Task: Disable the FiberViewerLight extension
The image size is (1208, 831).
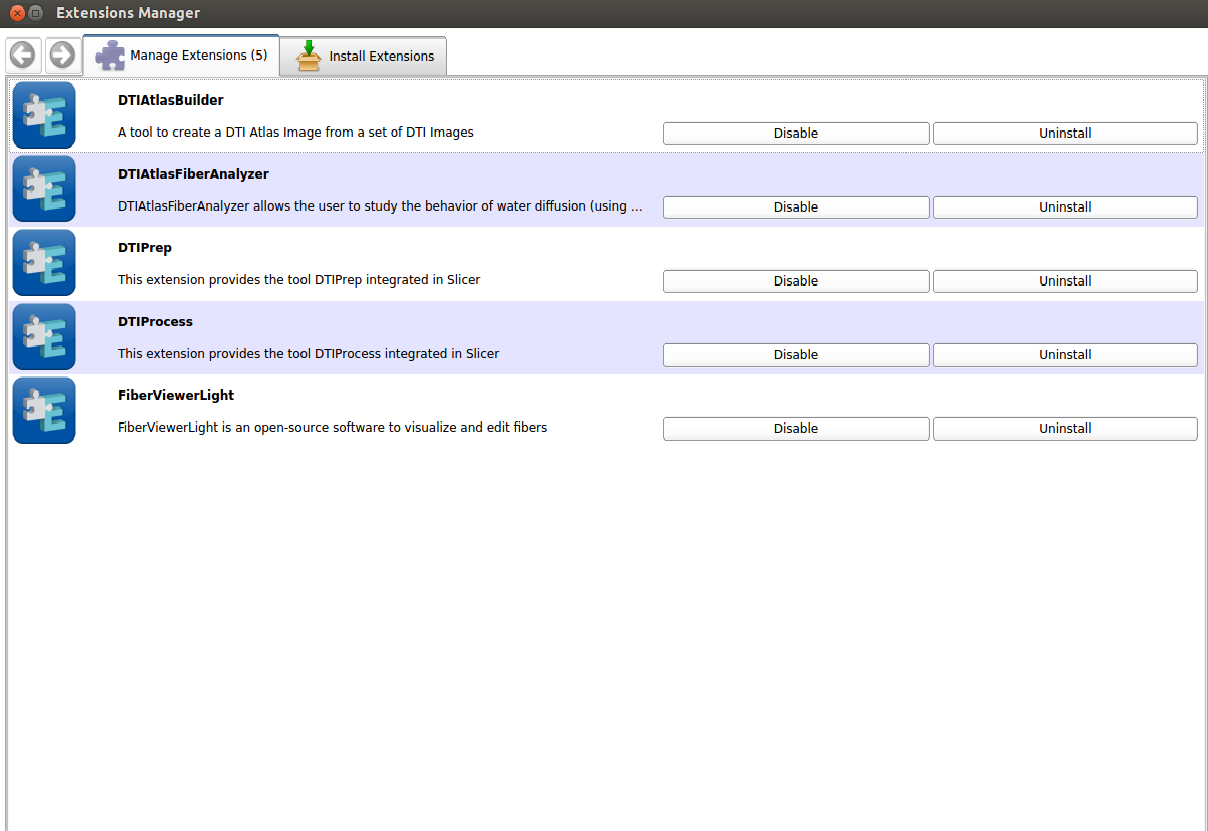Action: coord(795,428)
